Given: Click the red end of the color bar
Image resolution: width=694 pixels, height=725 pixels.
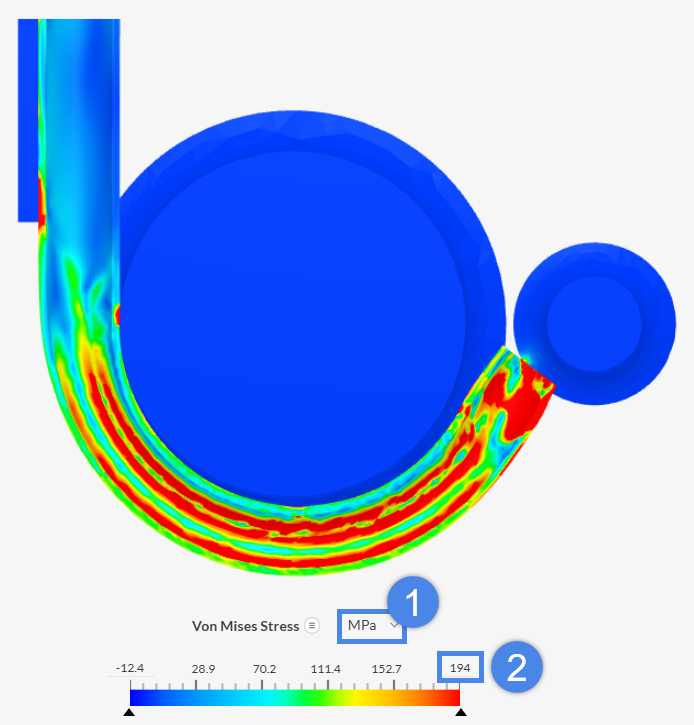Looking at the screenshot, I should tap(445, 697).
